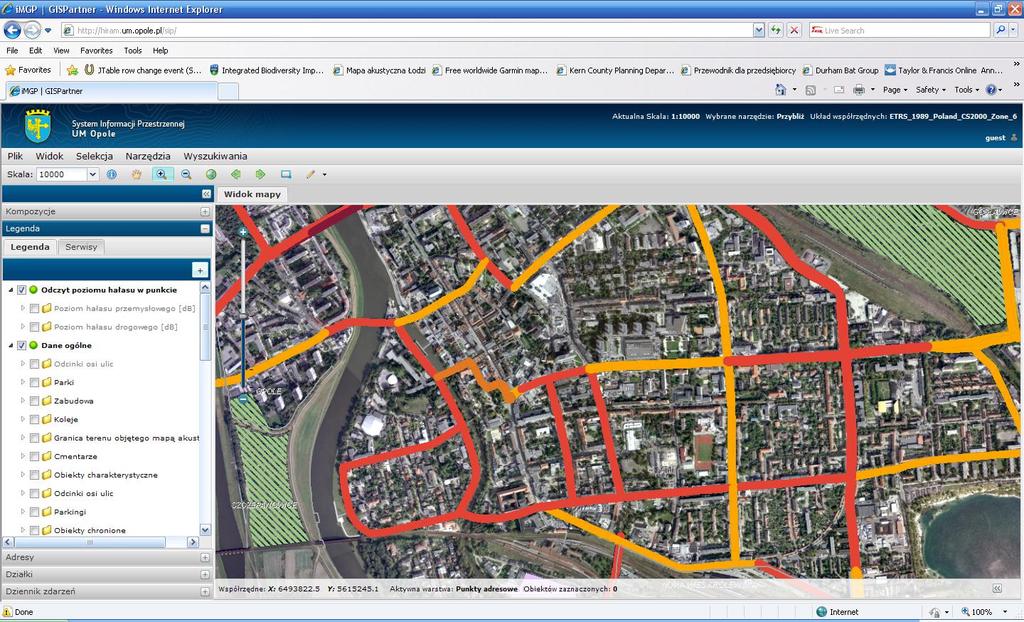This screenshot has width=1024, height=622.
Task: Open the Widok menu
Action: [x=50, y=156]
